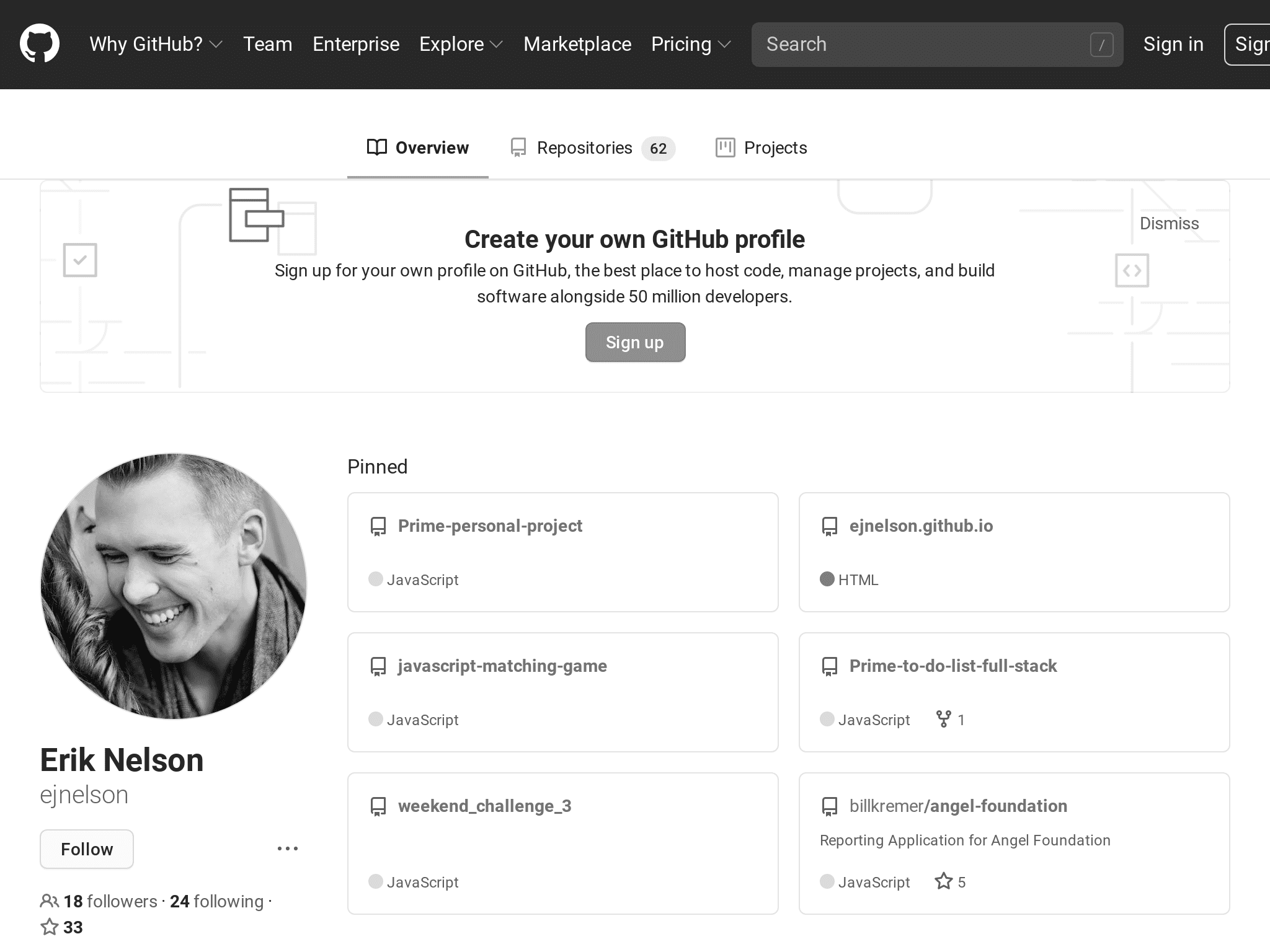Dismiss the create profile banner
The height and width of the screenshot is (952, 1270).
(x=1169, y=223)
